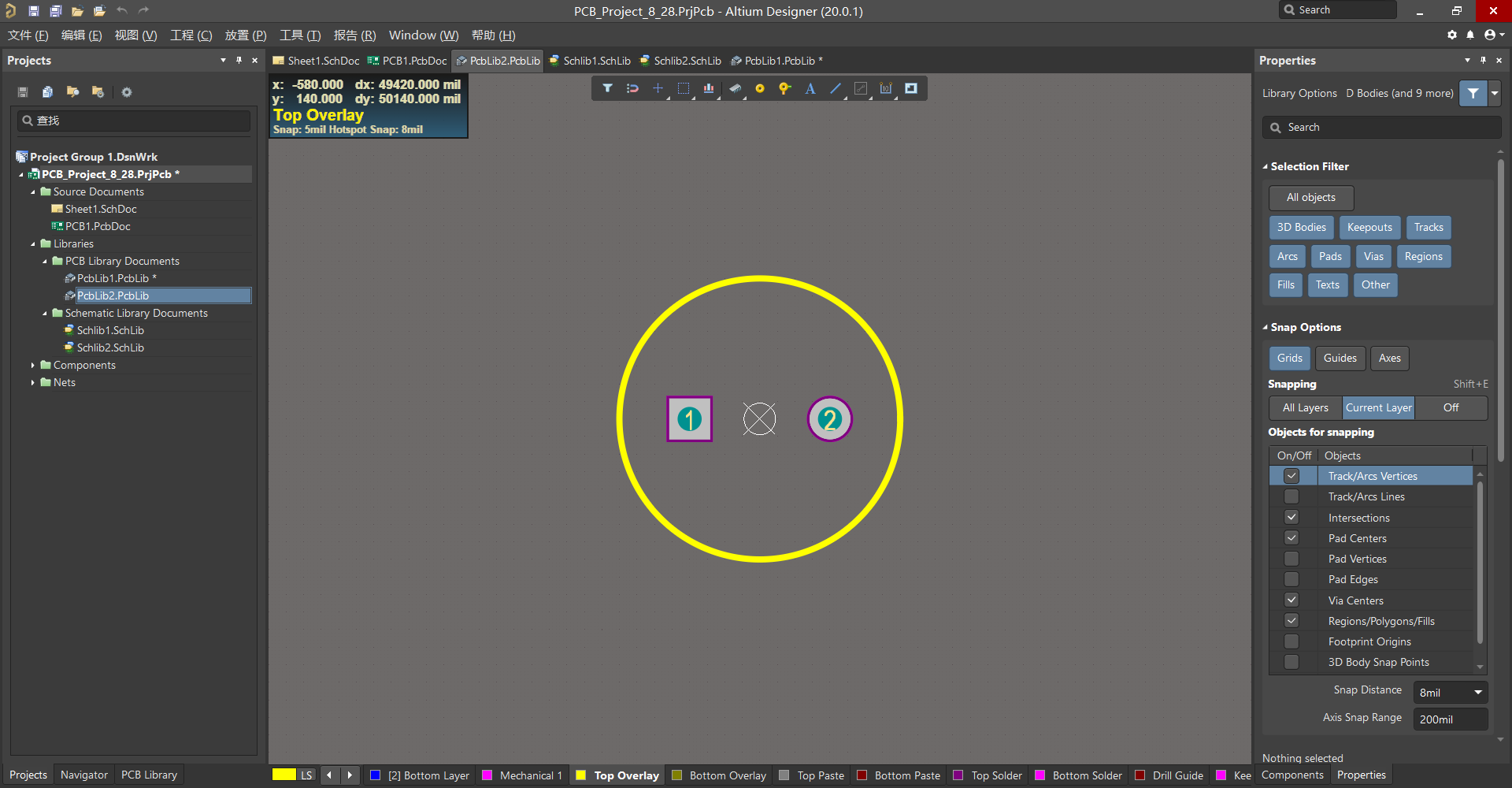Image resolution: width=1512 pixels, height=788 pixels.
Task: Open the application settings gear at top right
Action: point(1452,35)
